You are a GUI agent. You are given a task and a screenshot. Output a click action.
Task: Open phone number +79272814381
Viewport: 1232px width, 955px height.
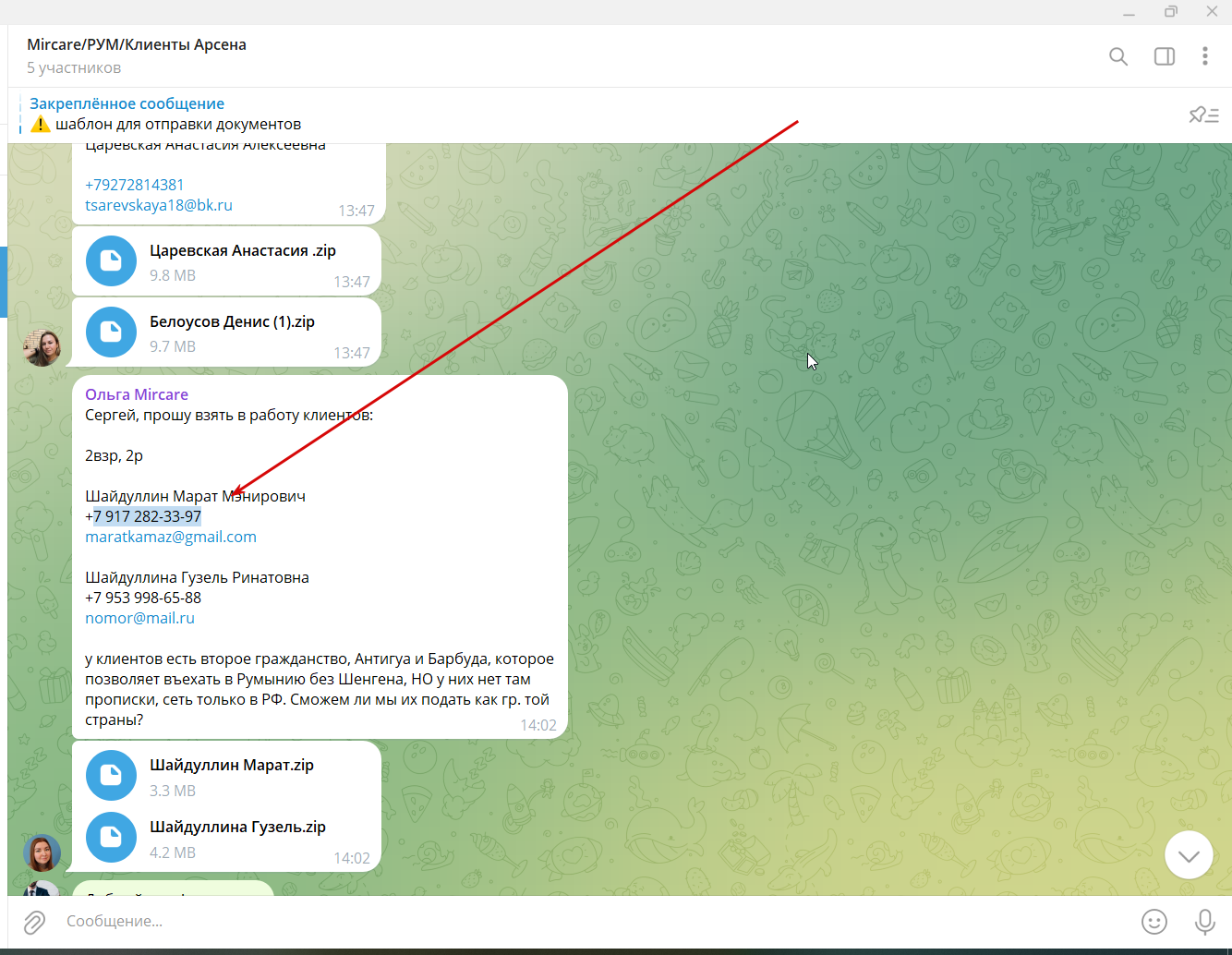[135, 185]
